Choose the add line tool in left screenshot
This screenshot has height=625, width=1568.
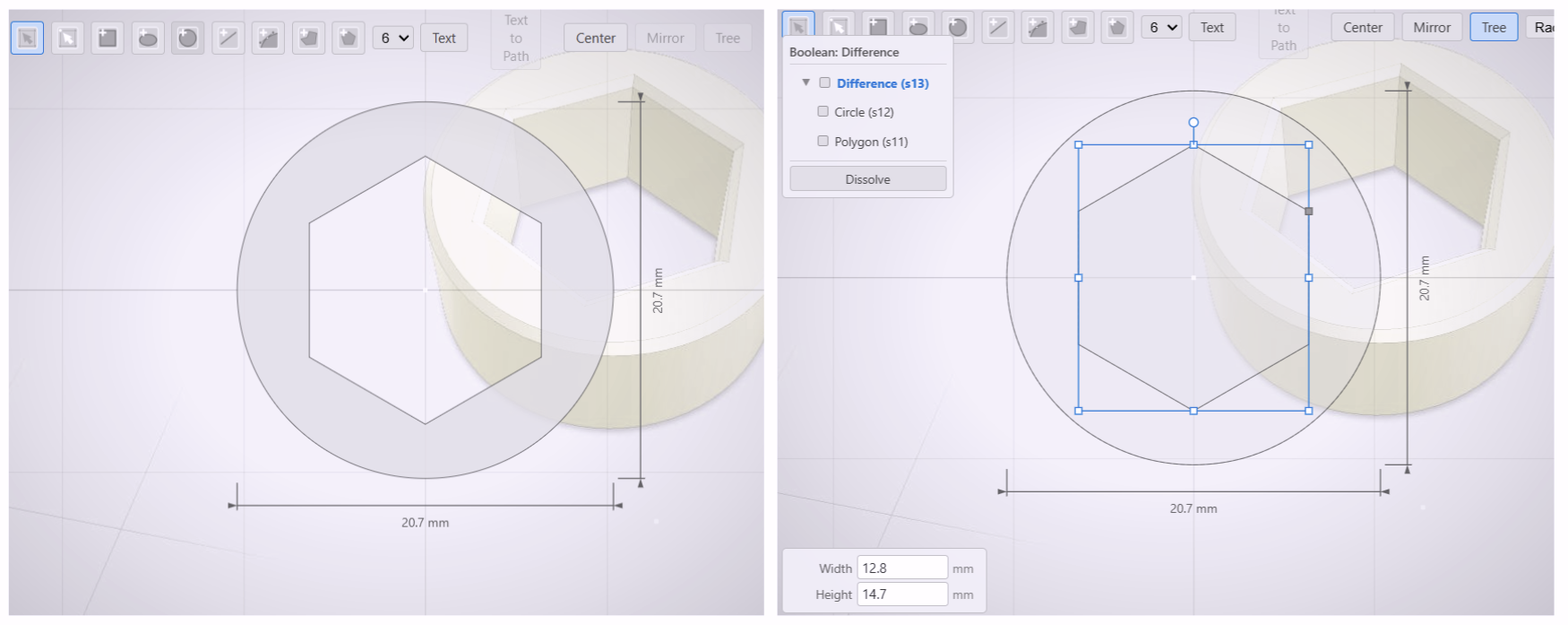click(x=228, y=38)
